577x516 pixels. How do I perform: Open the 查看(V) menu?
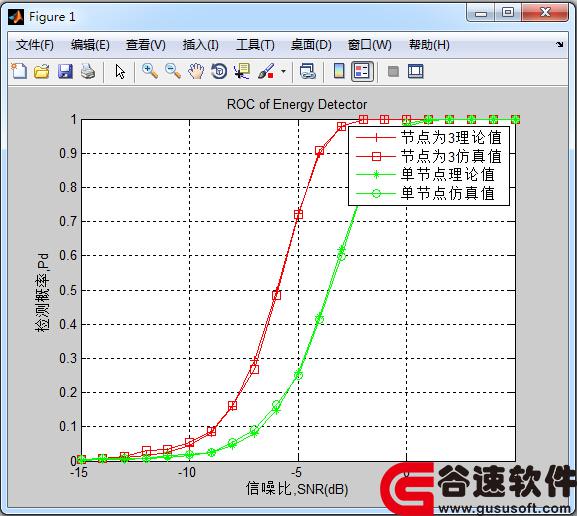point(146,45)
